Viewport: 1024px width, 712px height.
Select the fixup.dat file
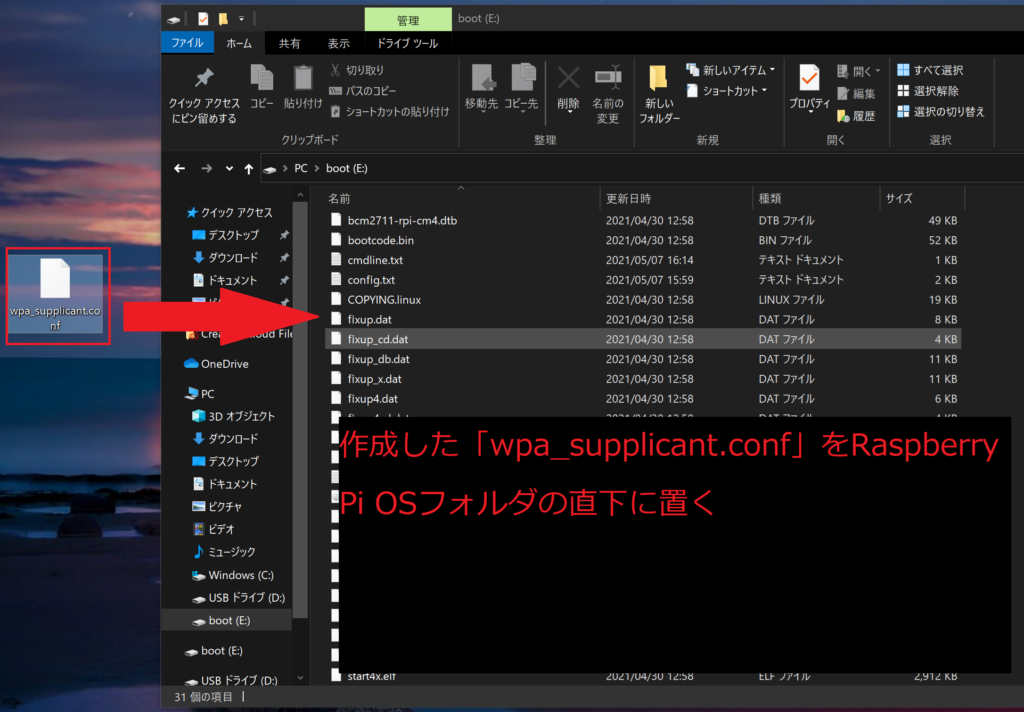click(643, 319)
